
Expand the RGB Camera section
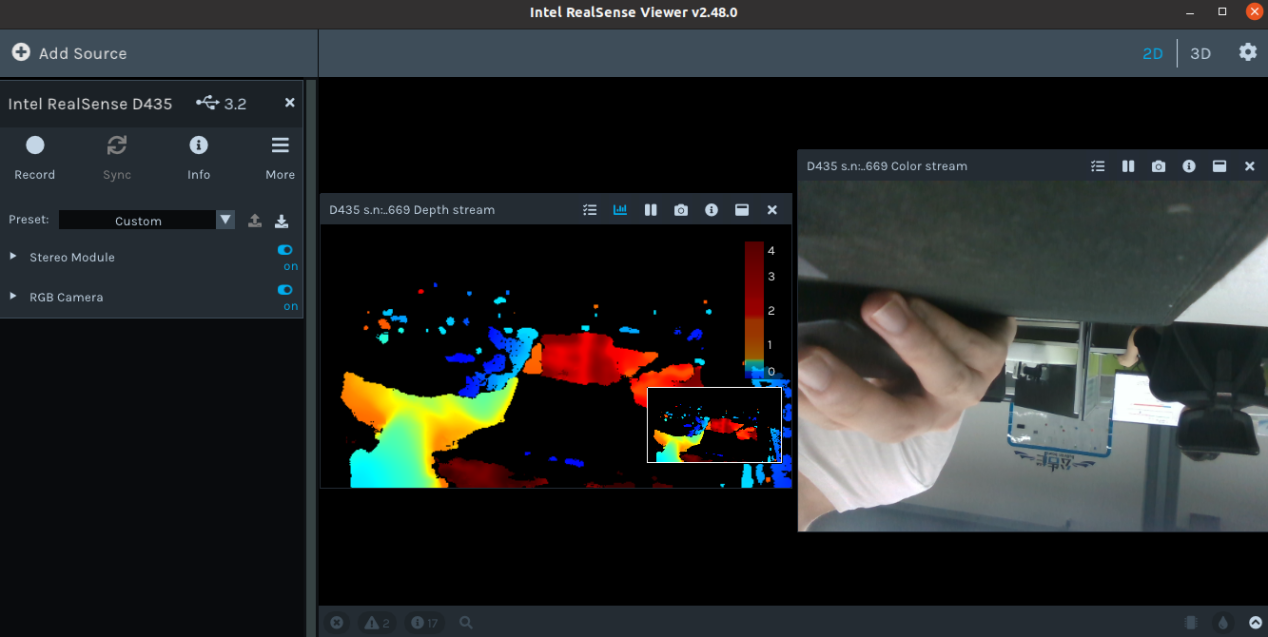coord(14,297)
